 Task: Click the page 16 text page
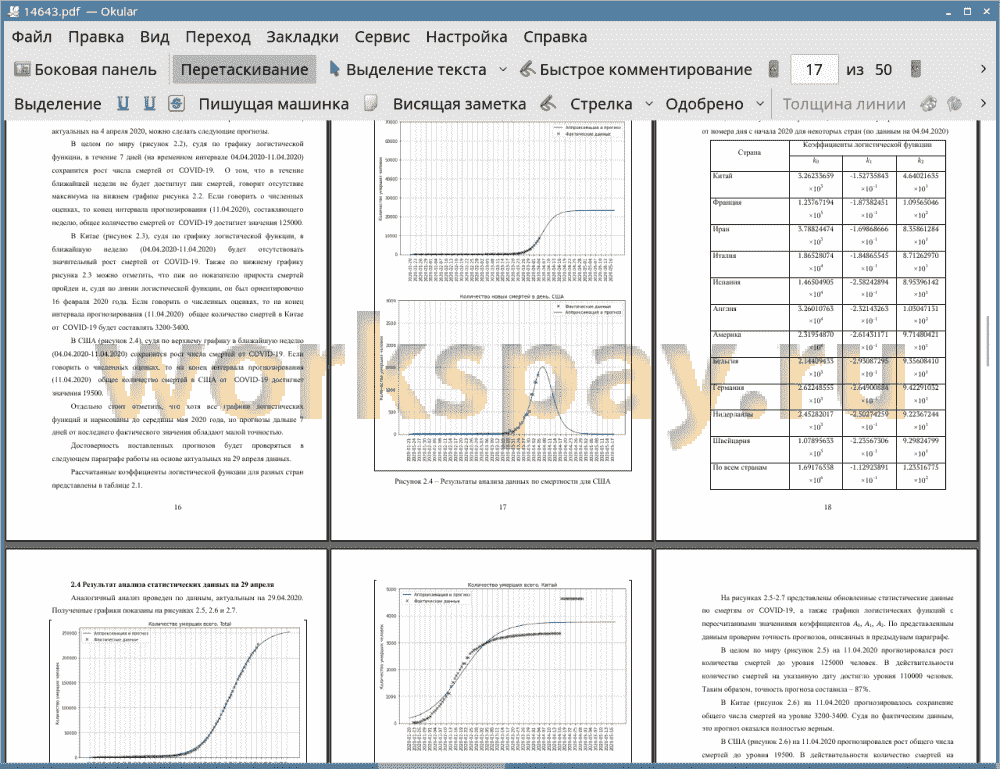167,330
